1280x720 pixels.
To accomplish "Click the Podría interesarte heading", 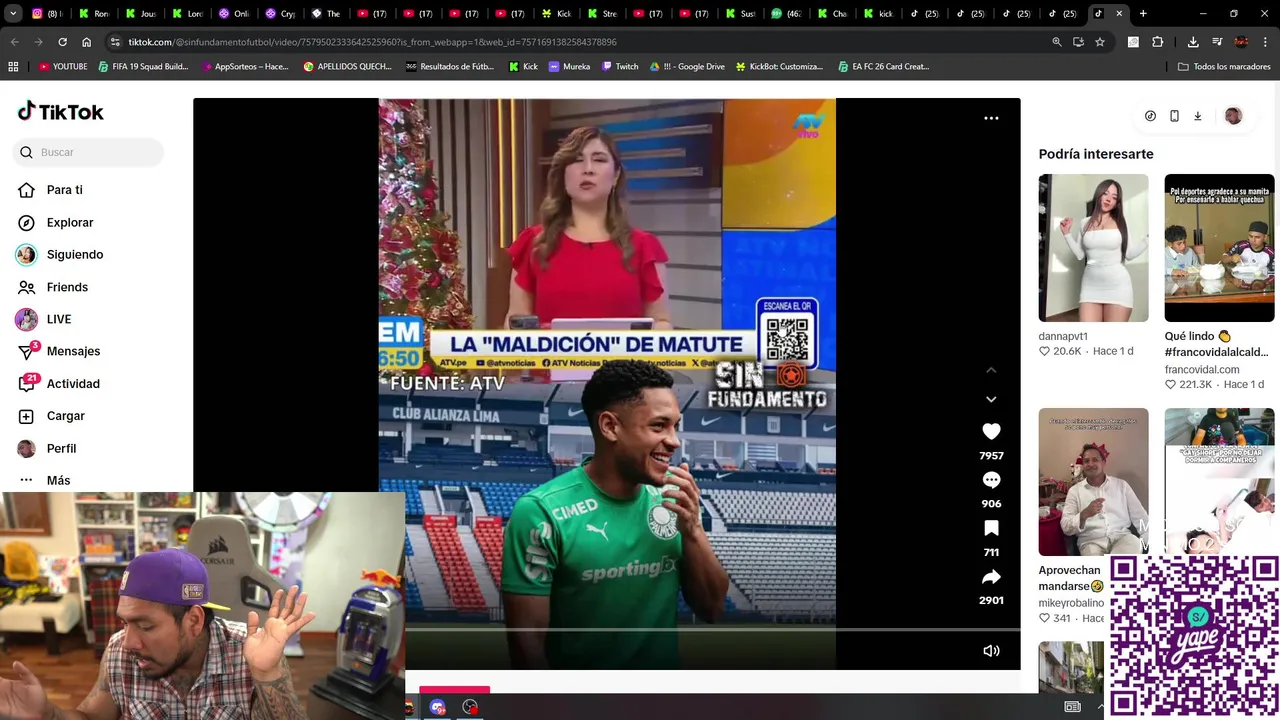I will [x=1096, y=154].
